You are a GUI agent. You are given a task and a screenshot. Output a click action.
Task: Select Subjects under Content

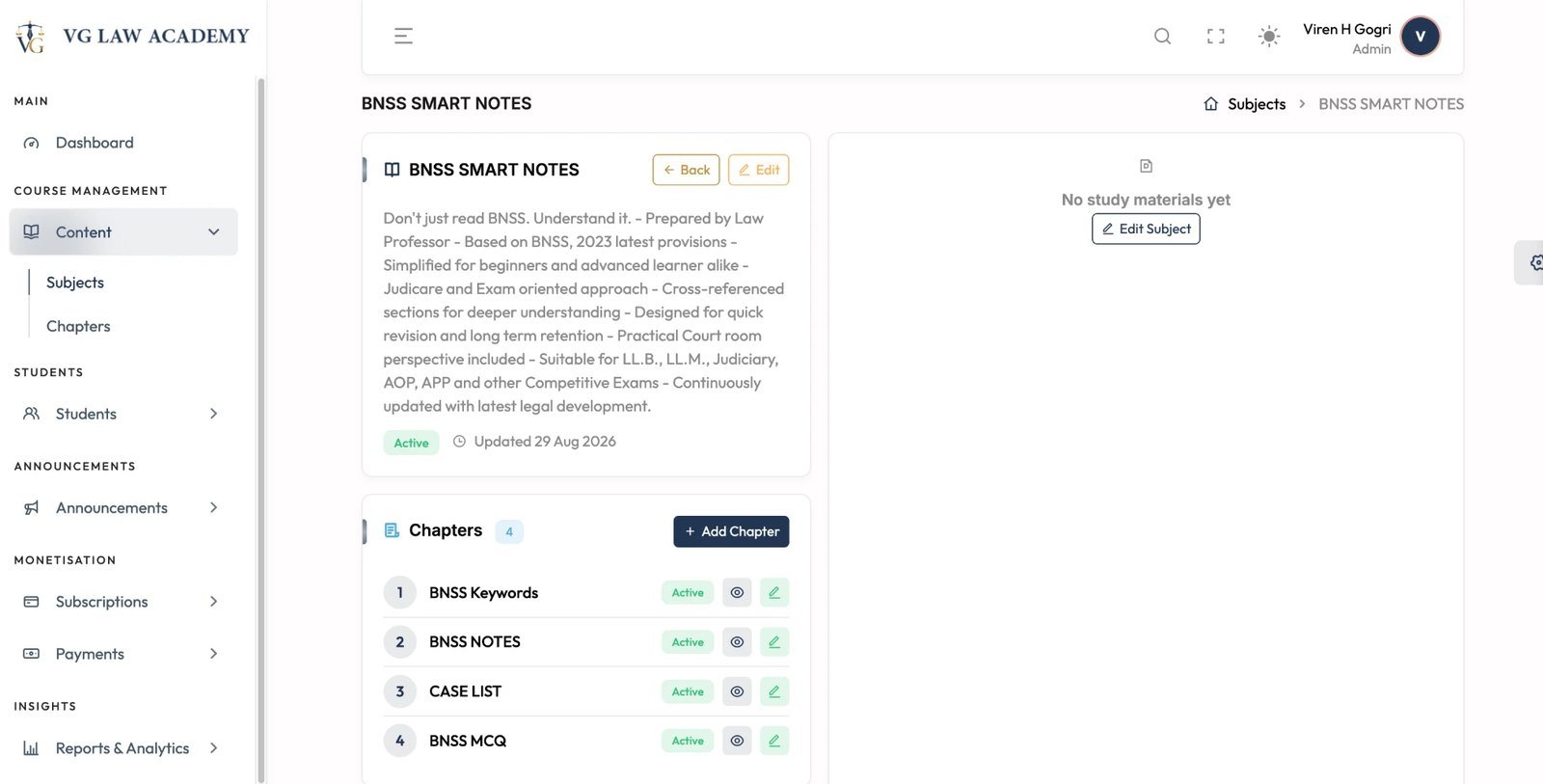75,283
